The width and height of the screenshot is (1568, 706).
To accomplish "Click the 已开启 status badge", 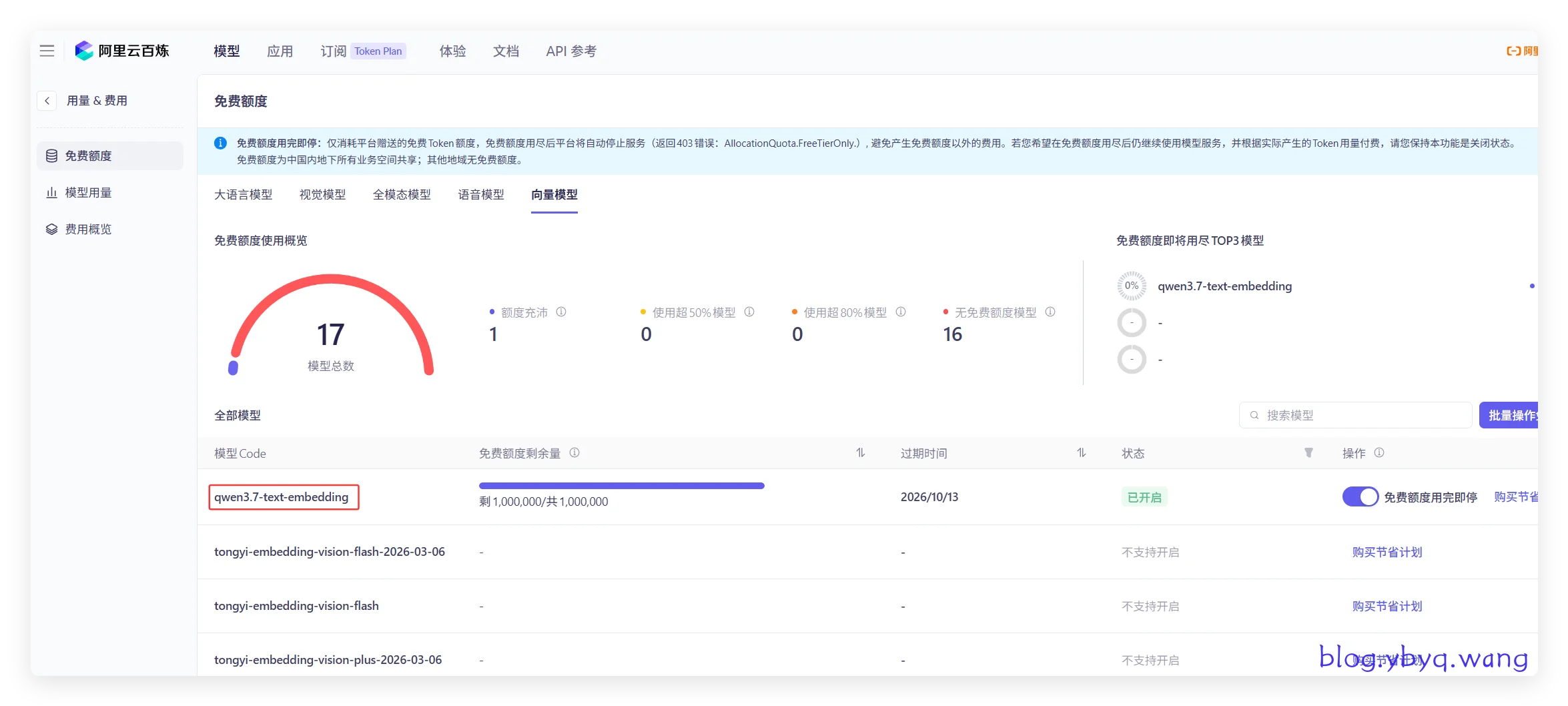I will (x=1144, y=497).
